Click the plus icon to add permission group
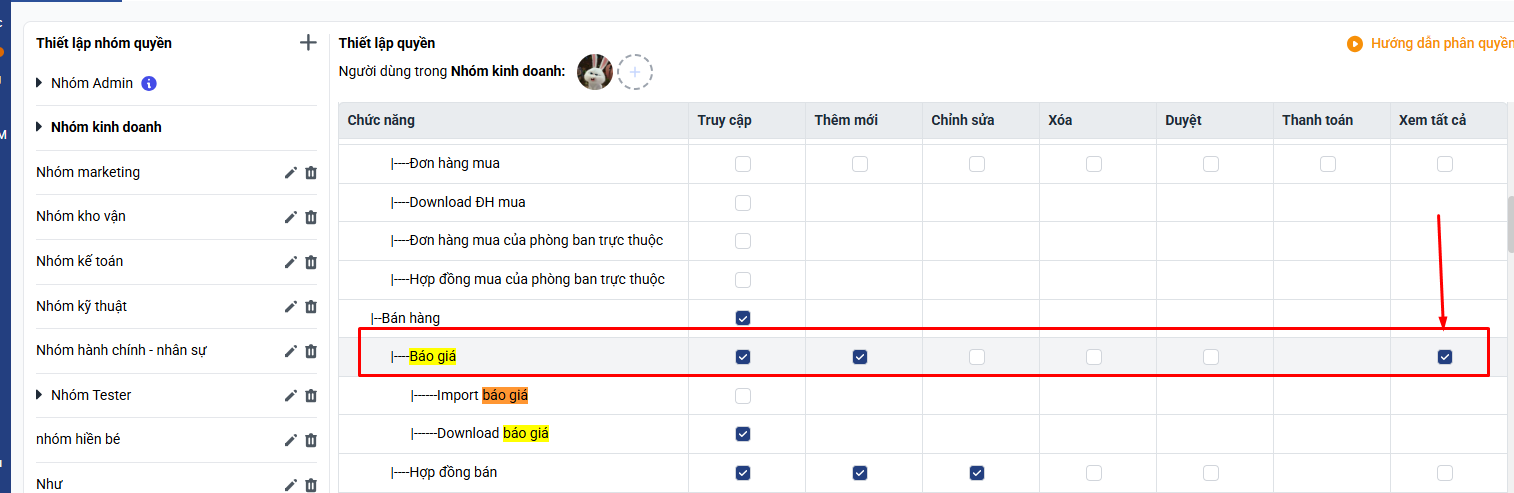Image resolution: width=1514 pixels, height=493 pixels. point(308,43)
